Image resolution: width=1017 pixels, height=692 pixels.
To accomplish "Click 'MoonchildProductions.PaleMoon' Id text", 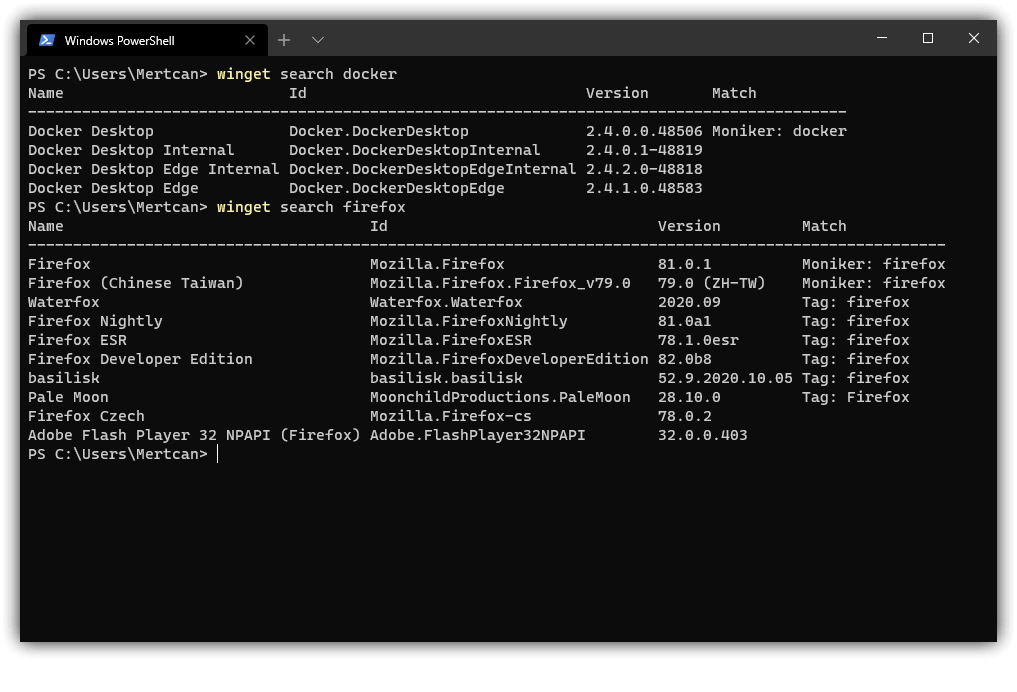I will (x=500, y=397).
